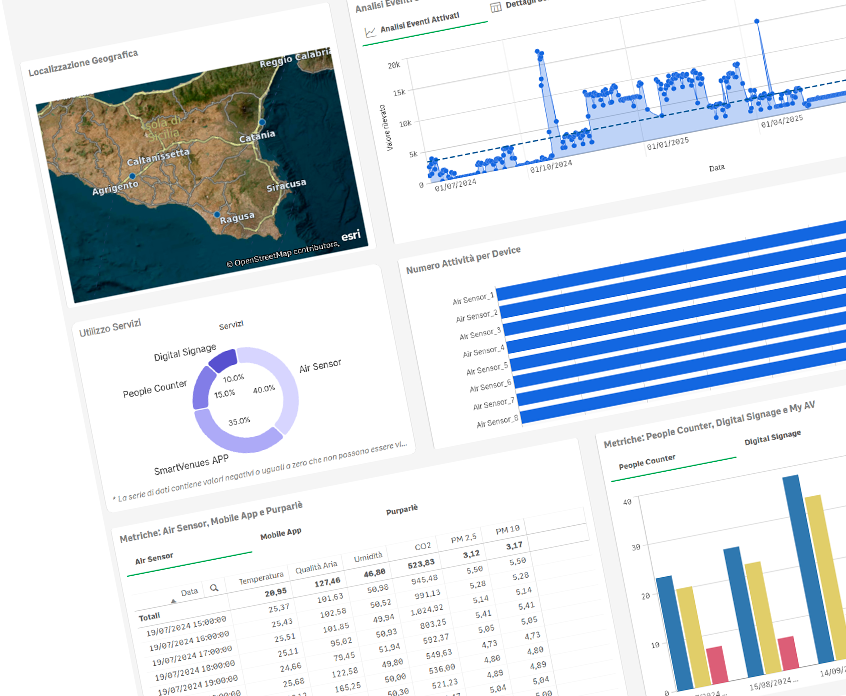Switch to the Mobile App tab
Image resolution: width=846 pixels, height=696 pixels.
point(281,534)
